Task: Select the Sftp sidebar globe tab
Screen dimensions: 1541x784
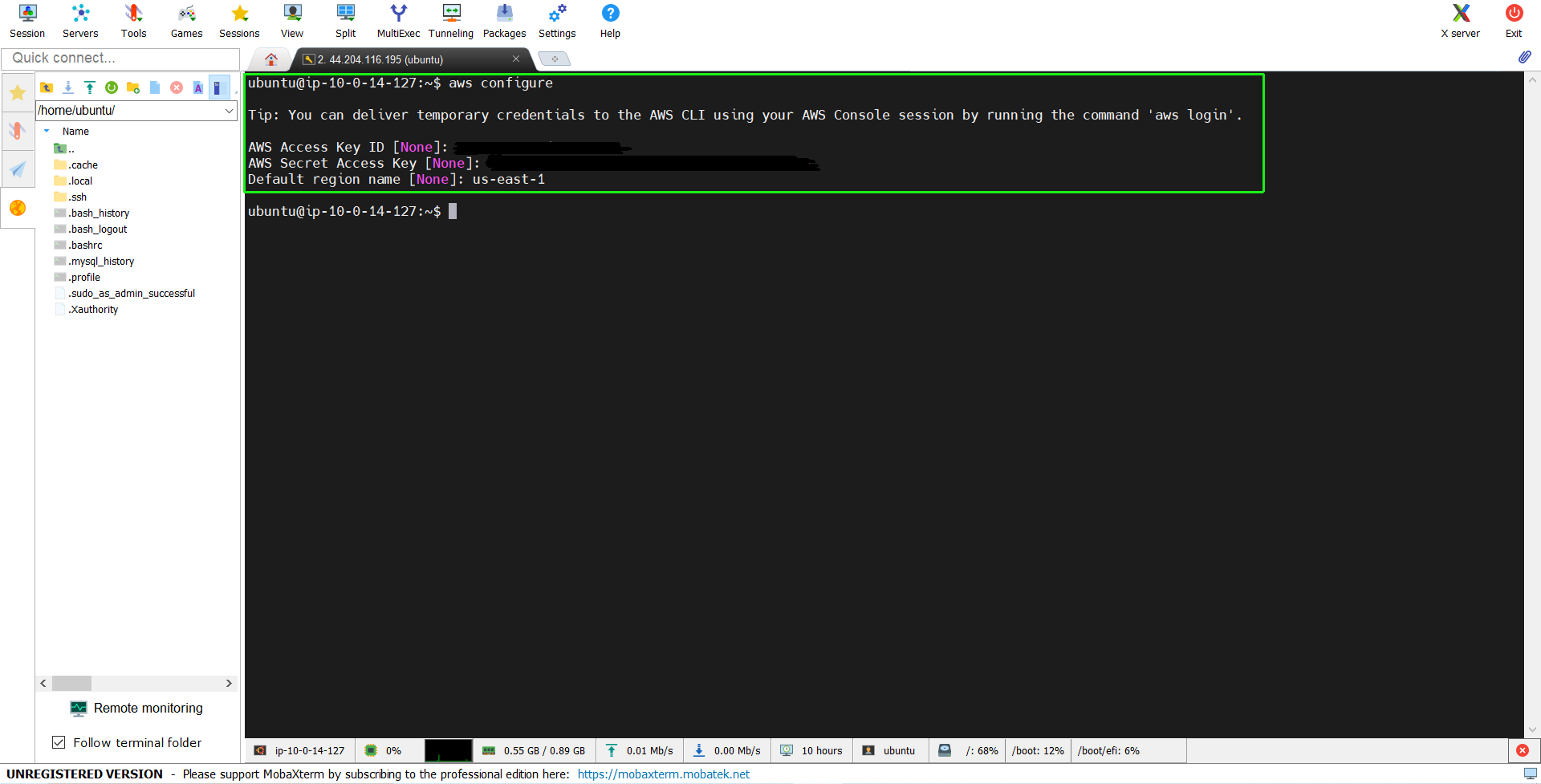Action: (x=18, y=208)
